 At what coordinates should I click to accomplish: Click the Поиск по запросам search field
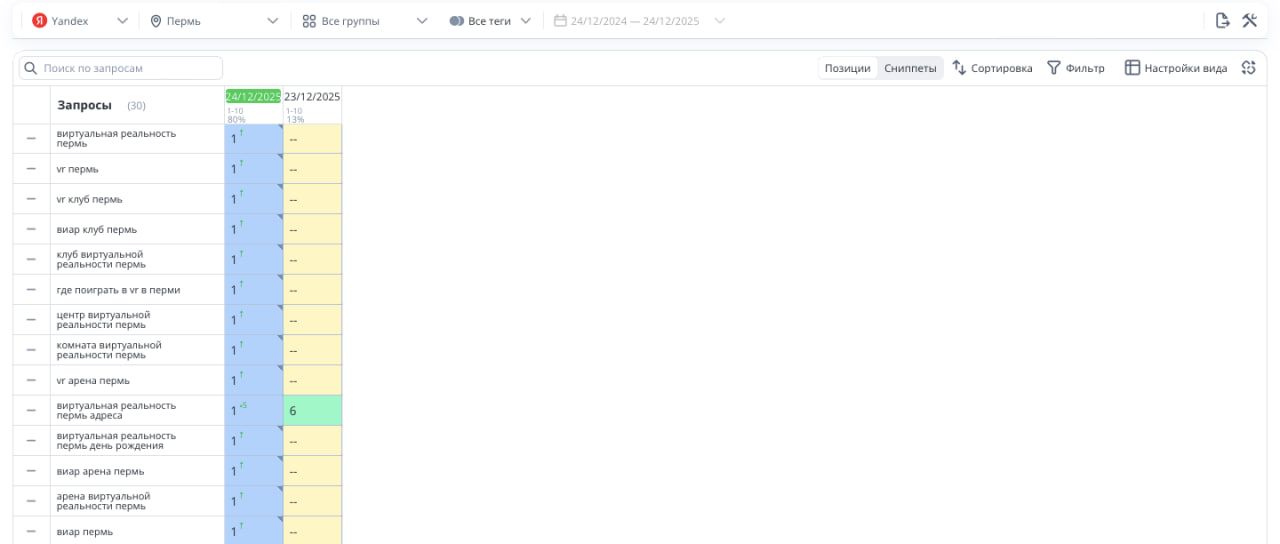point(122,68)
